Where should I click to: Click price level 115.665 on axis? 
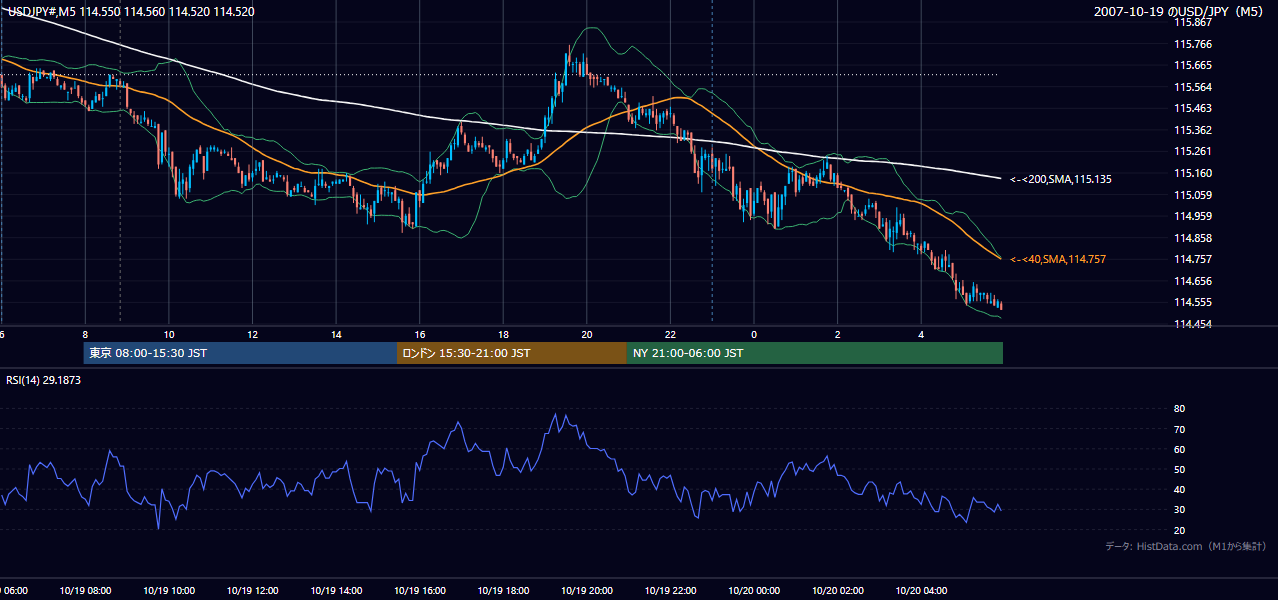coord(1191,65)
